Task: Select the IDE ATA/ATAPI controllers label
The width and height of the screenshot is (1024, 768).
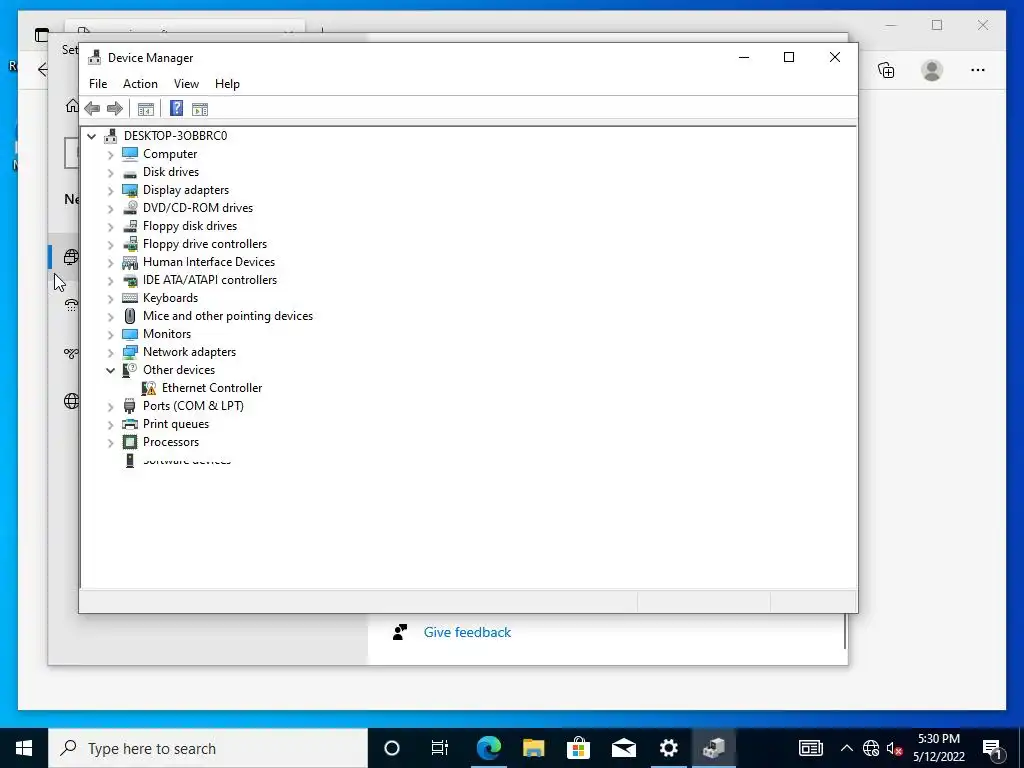Action: point(210,280)
